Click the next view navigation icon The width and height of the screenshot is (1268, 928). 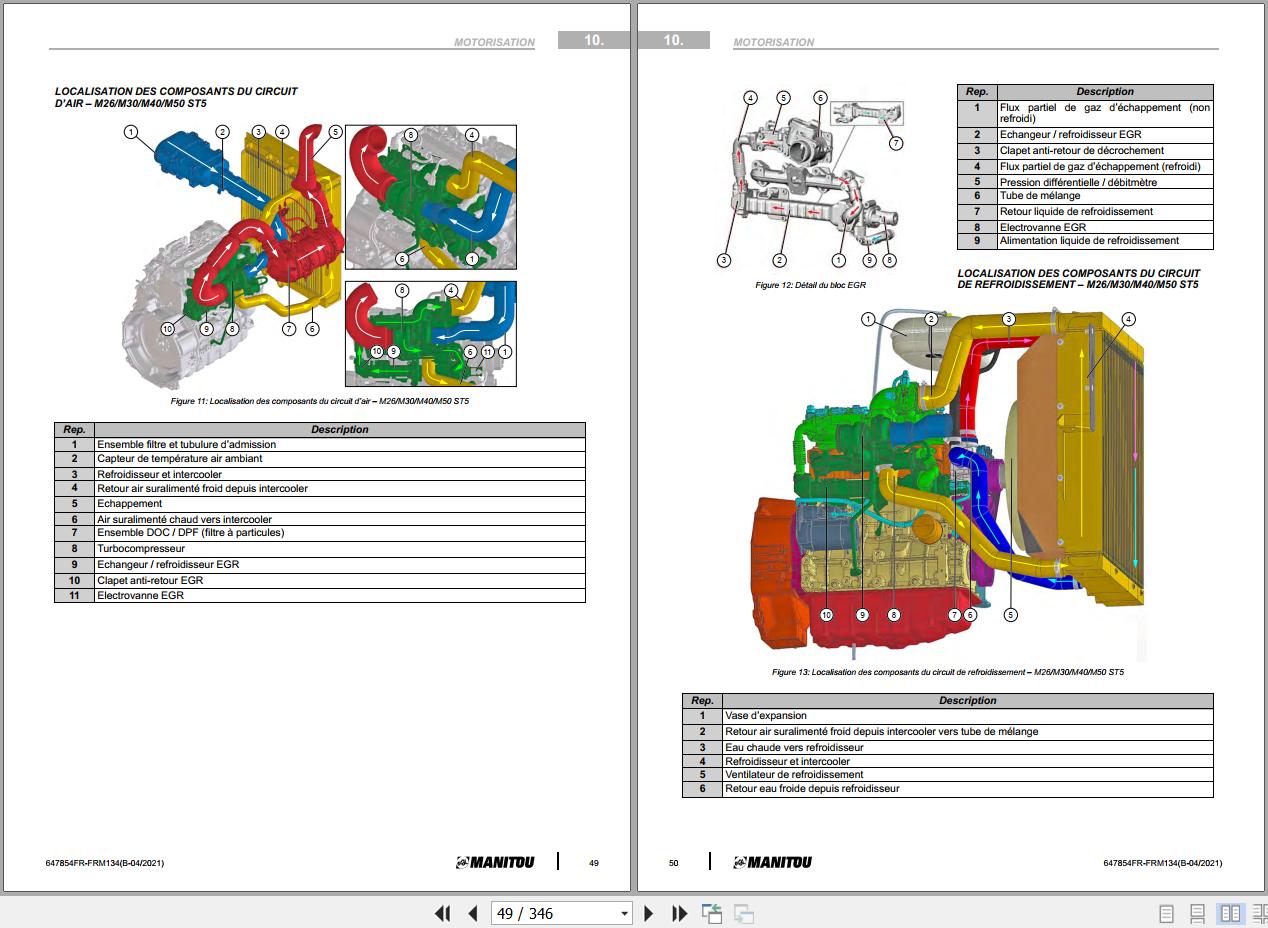tap(743, 913)
